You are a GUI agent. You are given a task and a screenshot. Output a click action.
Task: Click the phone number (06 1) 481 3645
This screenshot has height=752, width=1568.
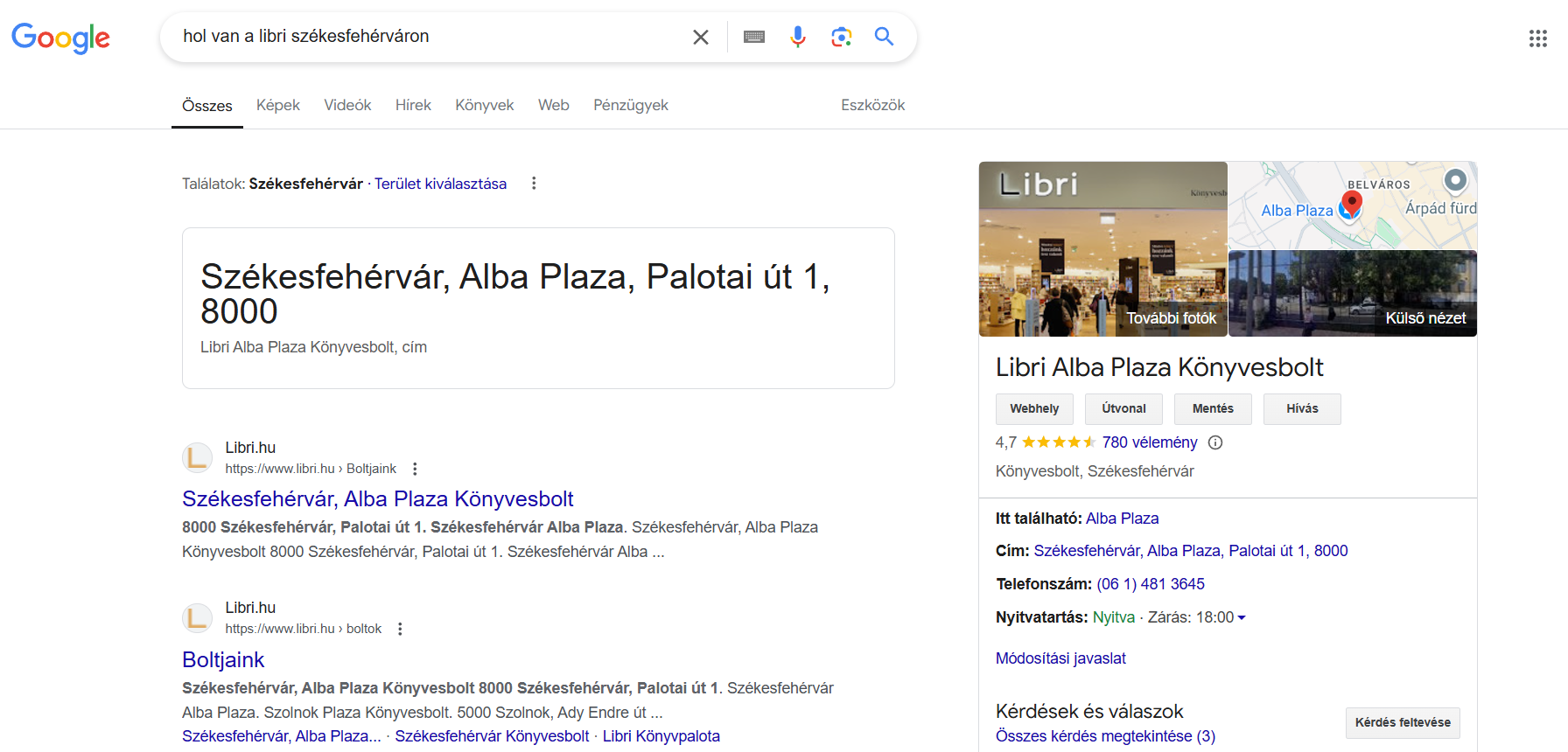coord(1151,584)
